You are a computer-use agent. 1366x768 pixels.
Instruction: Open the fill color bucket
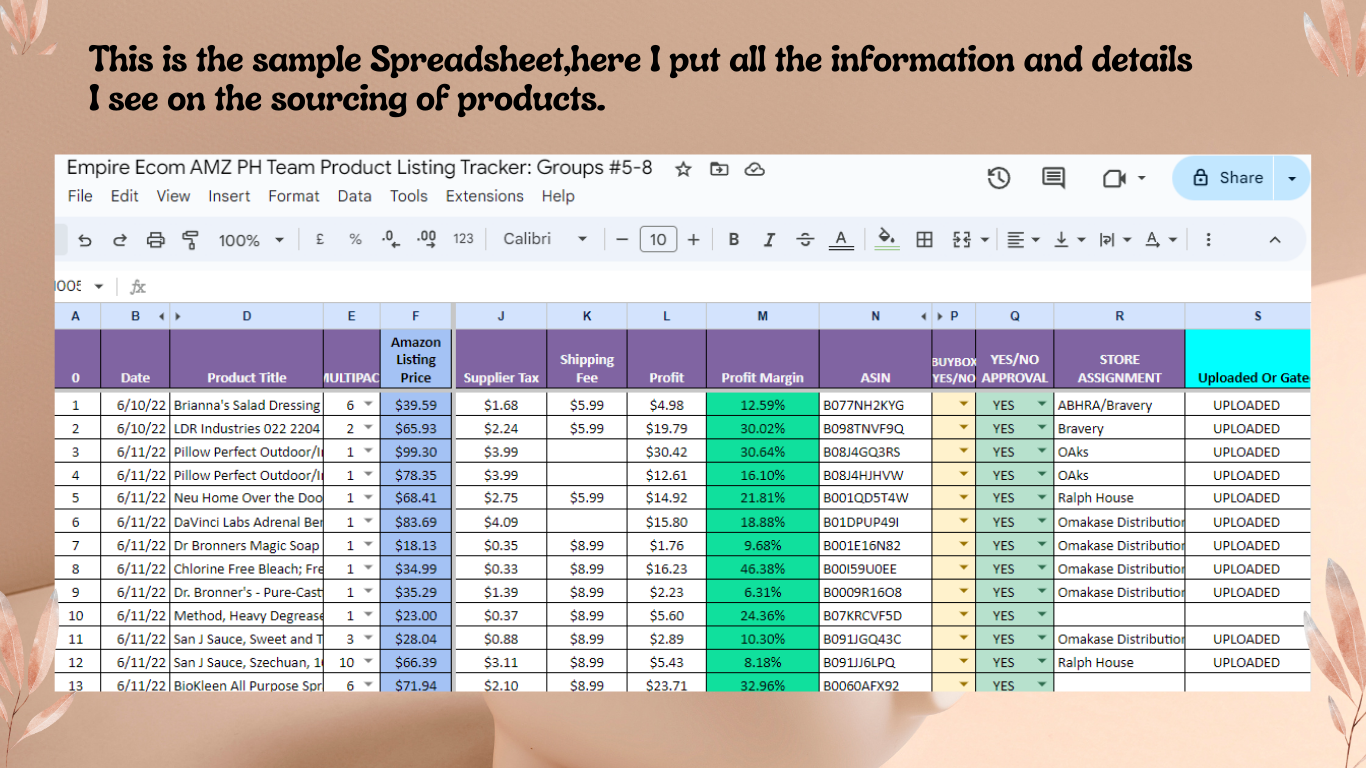click(x=887, y=240)
